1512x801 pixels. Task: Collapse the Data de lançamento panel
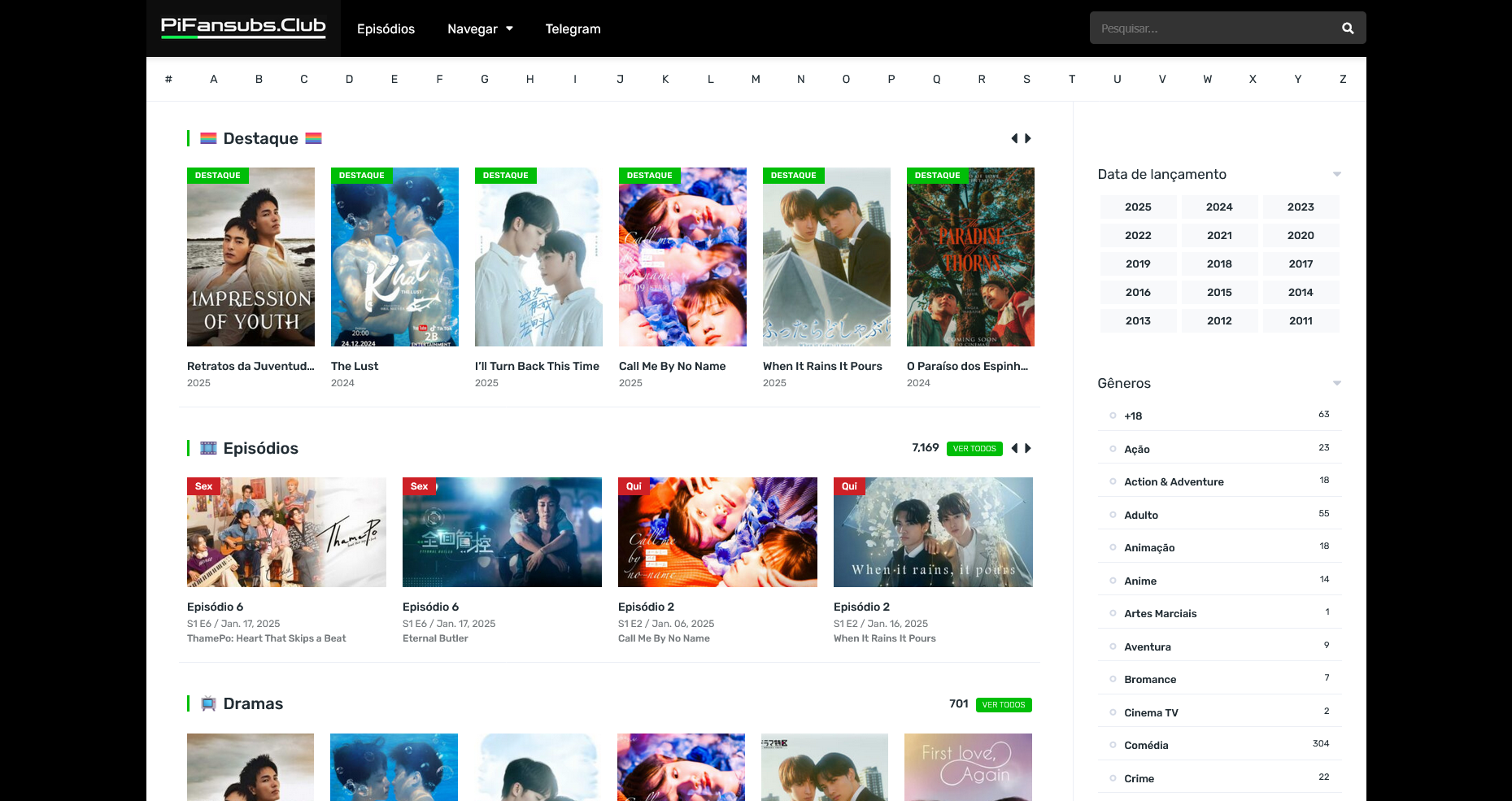(1336, 174)
